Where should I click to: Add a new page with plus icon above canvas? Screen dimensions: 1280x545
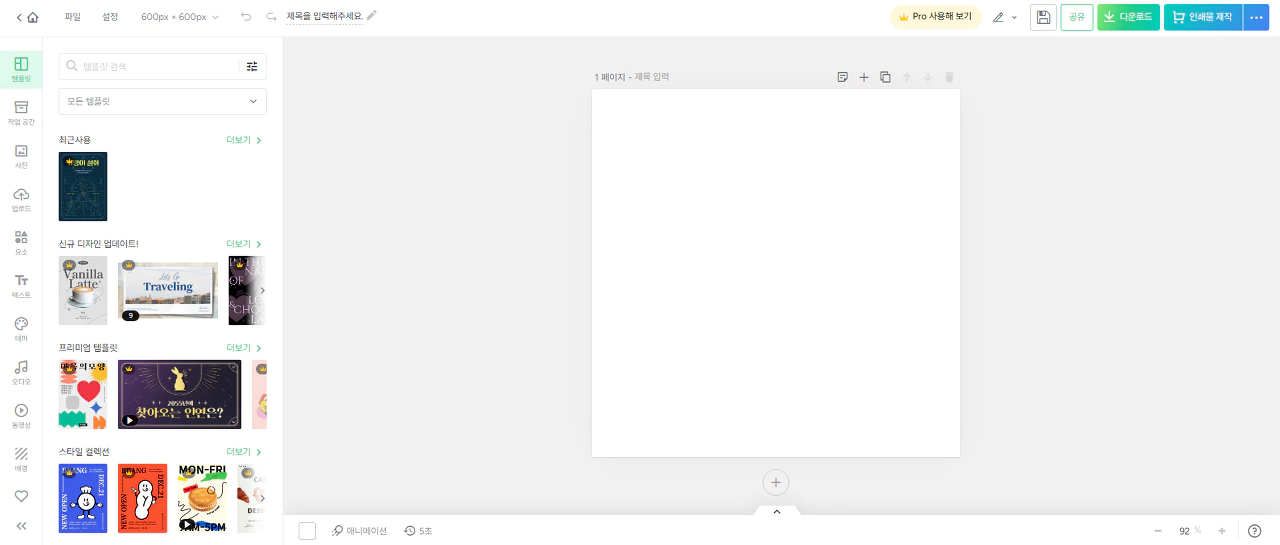pos(864,77)
